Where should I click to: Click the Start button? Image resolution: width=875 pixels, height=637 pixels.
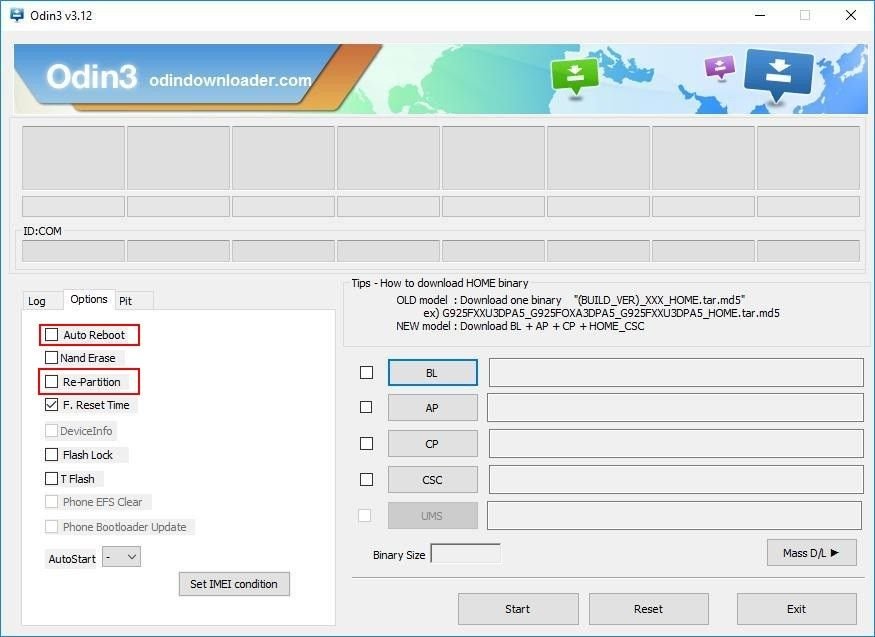point(518,609)
